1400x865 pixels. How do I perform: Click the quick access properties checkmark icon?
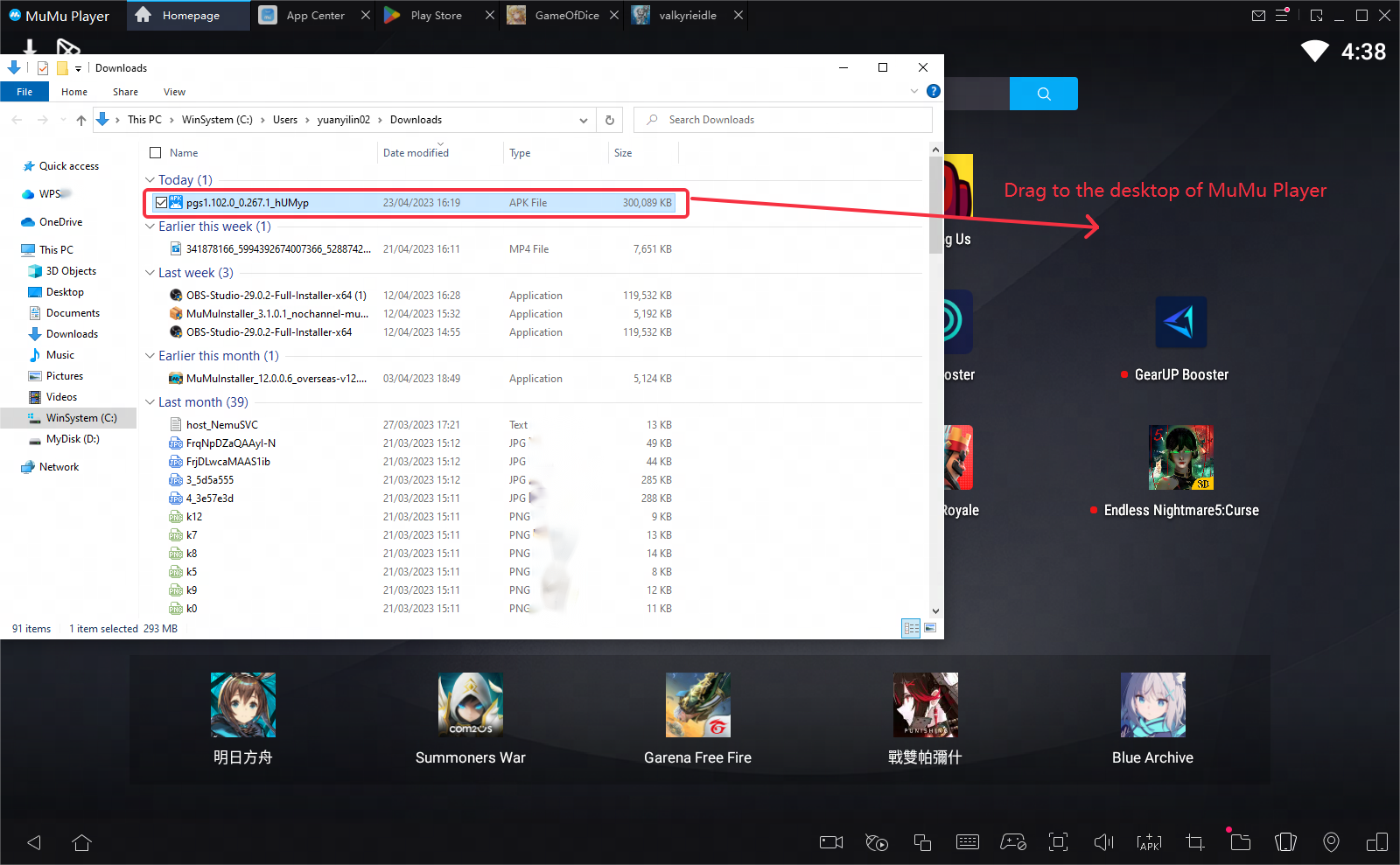tap(42, 67)
